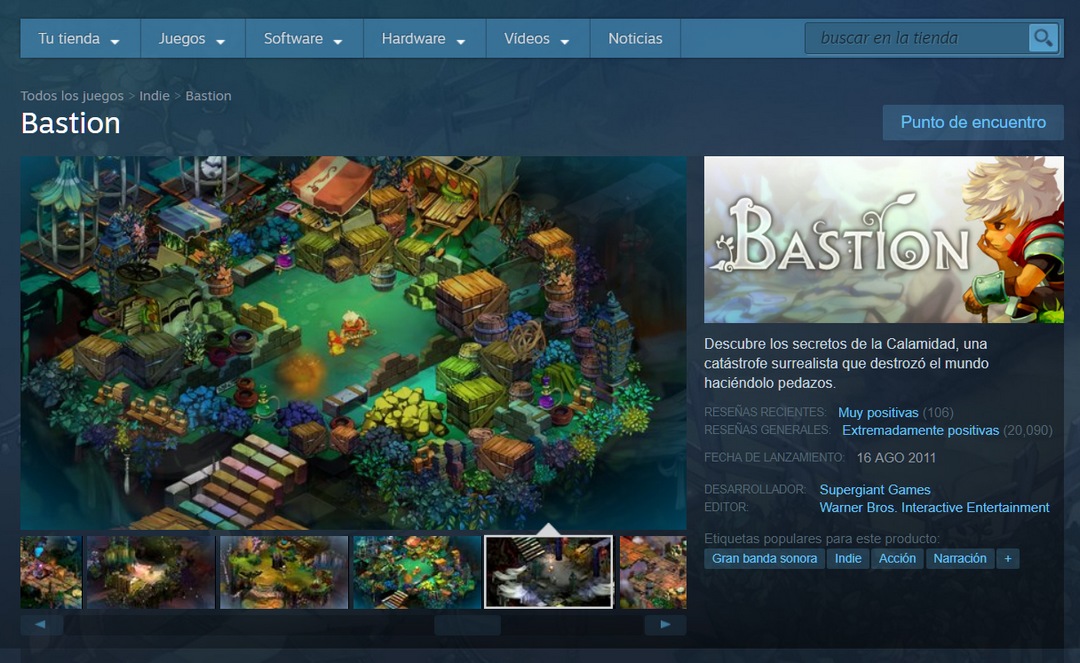This screenshot has width=1080, height=663.
Task: Click the release date '16 AGO 2011'
Action: pyautogui.click(x=896, y=458)
